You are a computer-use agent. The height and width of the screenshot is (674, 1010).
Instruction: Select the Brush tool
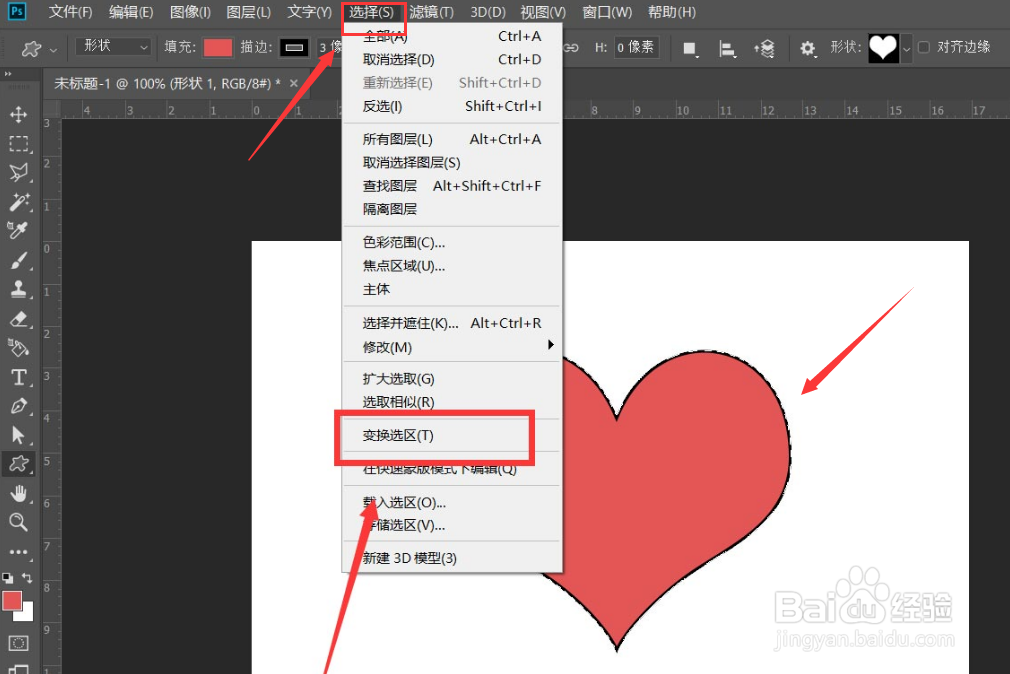[x=18, y=260]
